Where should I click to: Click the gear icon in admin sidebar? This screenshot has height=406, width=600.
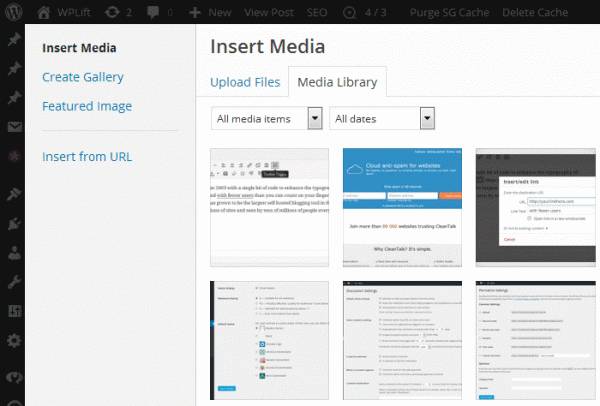[14, 341]
